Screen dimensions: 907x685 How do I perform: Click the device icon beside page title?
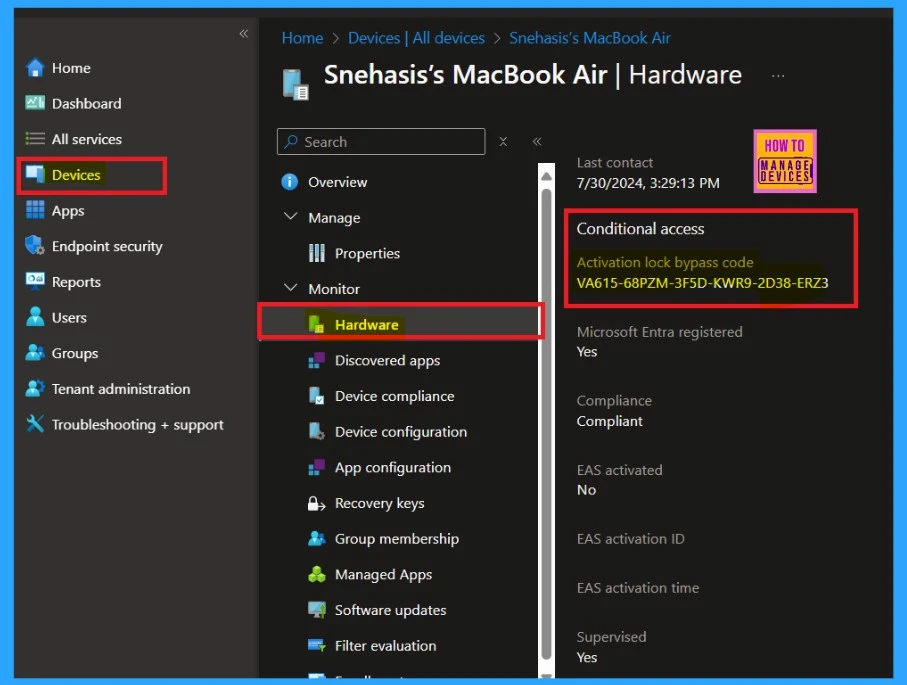pyautogui.click(x=295, y=84)
